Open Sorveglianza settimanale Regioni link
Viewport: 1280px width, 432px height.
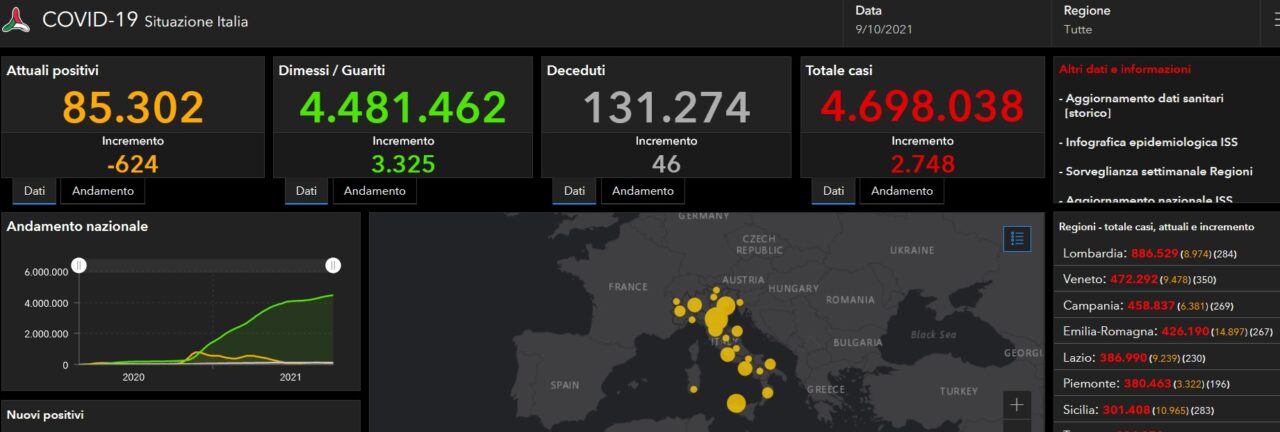click(1155, 171)
